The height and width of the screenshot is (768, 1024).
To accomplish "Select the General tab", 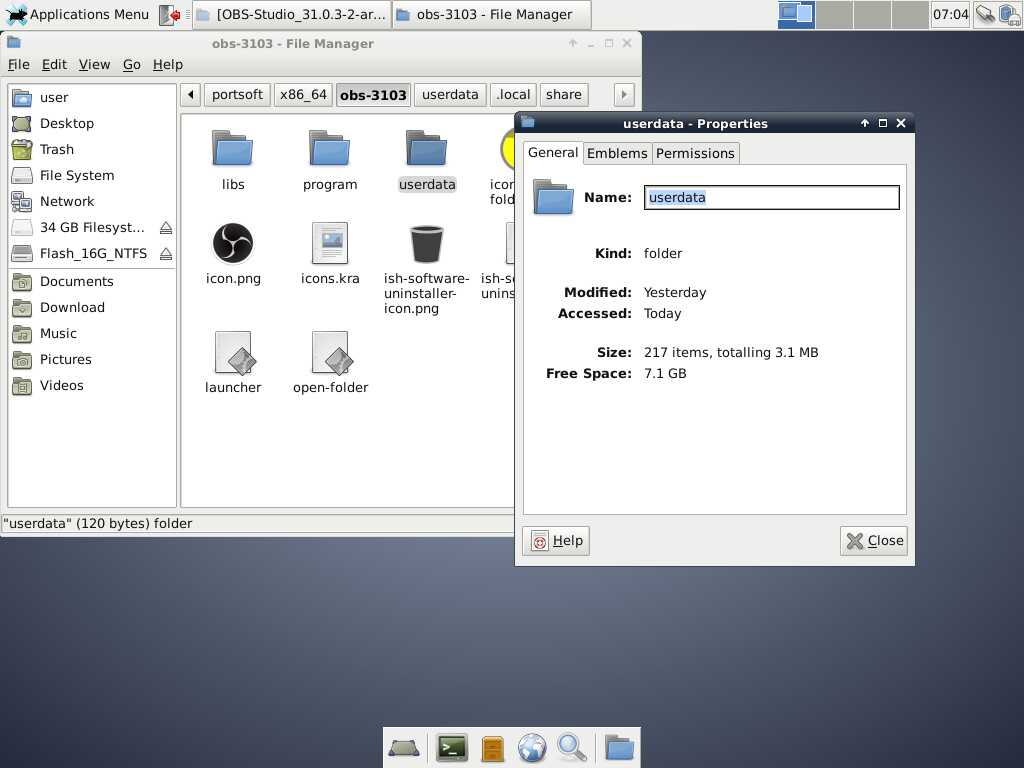I will (552, 153).
